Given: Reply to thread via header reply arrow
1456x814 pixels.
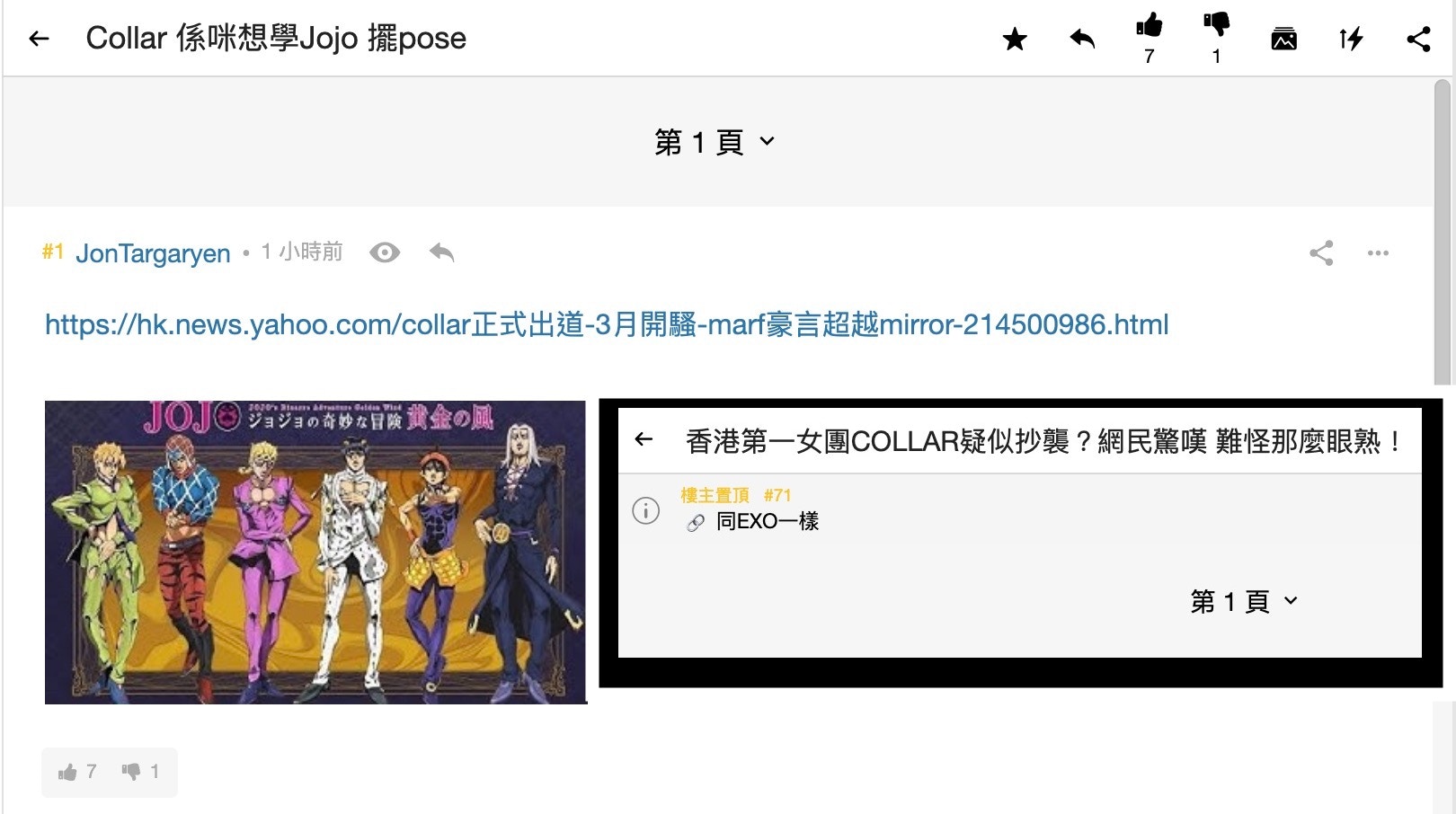Looking at the screenshot, I should (1082, 39).
